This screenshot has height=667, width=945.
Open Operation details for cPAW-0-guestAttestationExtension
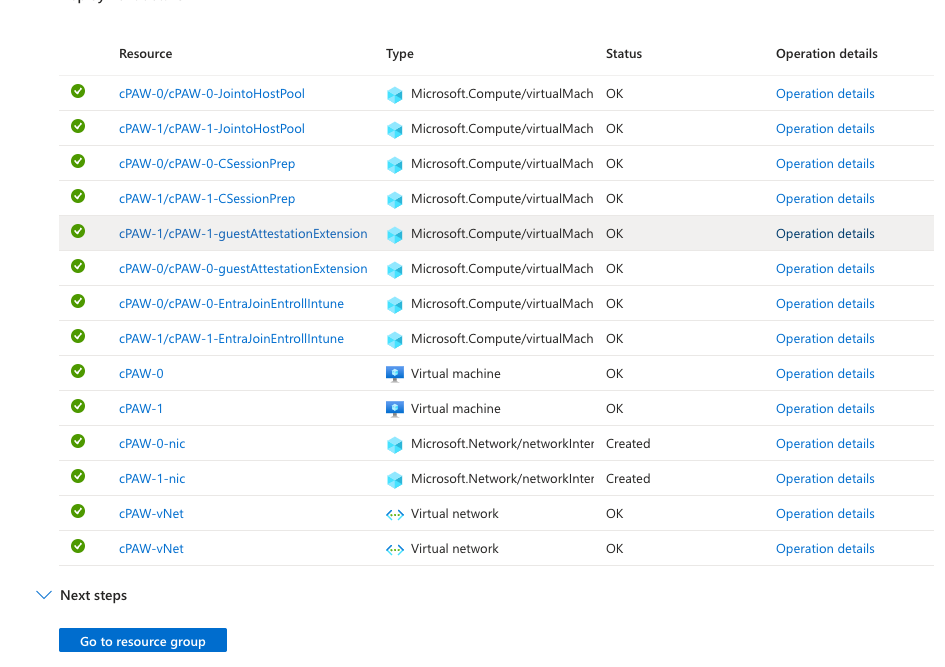(825, 269)
